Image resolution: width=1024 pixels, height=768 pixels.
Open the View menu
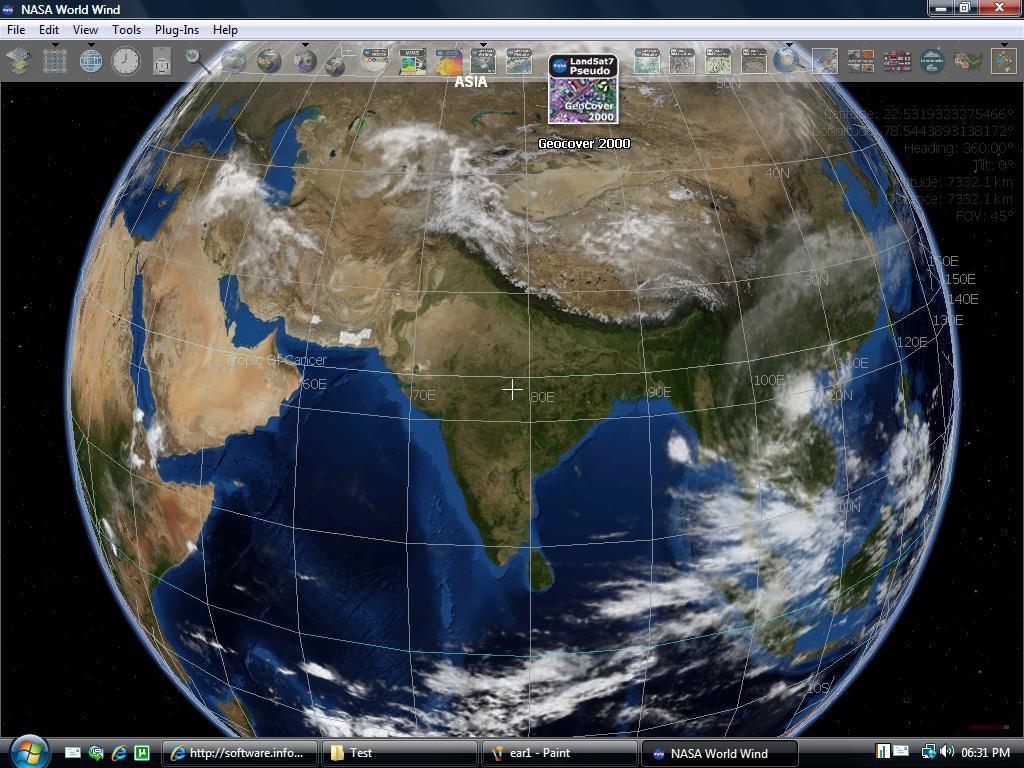[x=85, y=30]
